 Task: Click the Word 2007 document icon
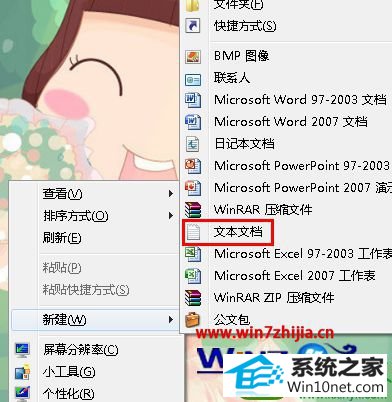[193, 122]
